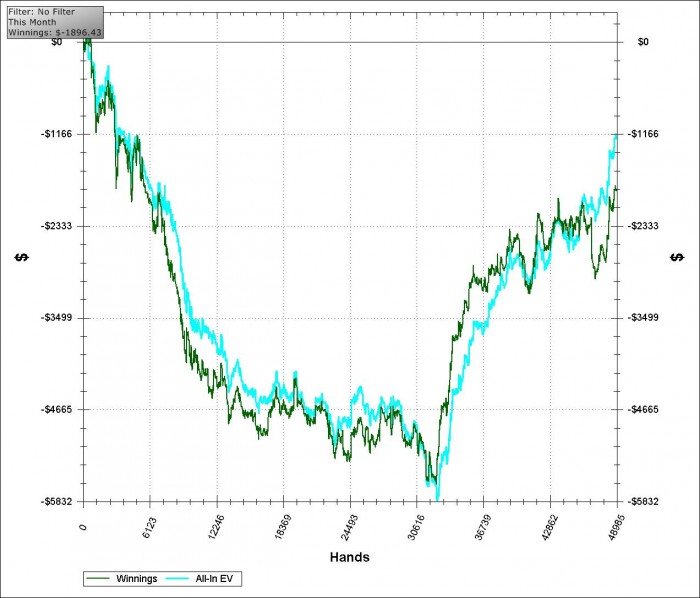Click the 'Winnings: $-1896.43' summary text

tap(55, 33)
